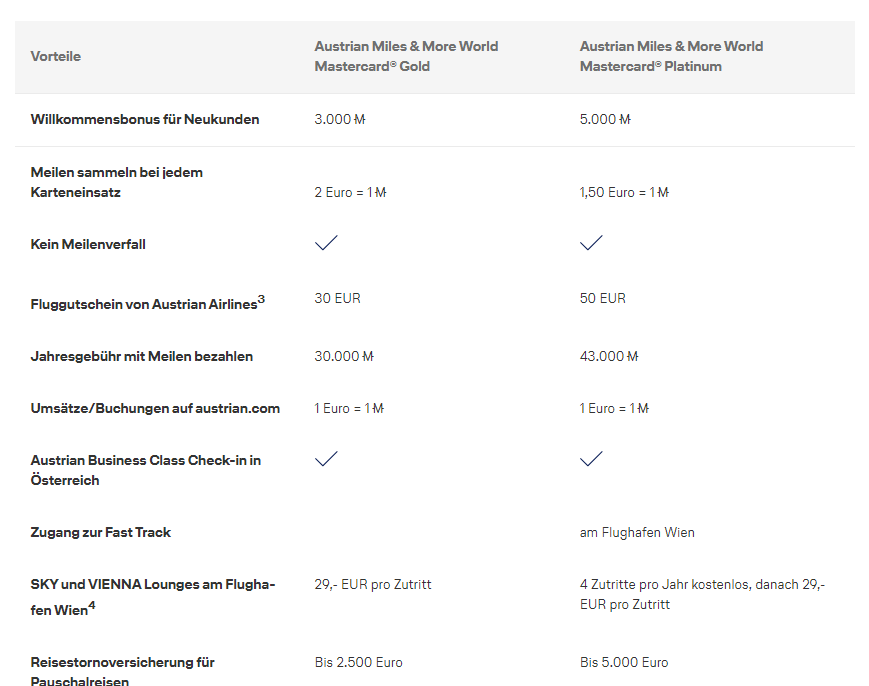The width and height of the screenshot is (869, 686).
Task: Open footnote 4 beside Flughafen Wien lounges
Action: coord(92,604)
